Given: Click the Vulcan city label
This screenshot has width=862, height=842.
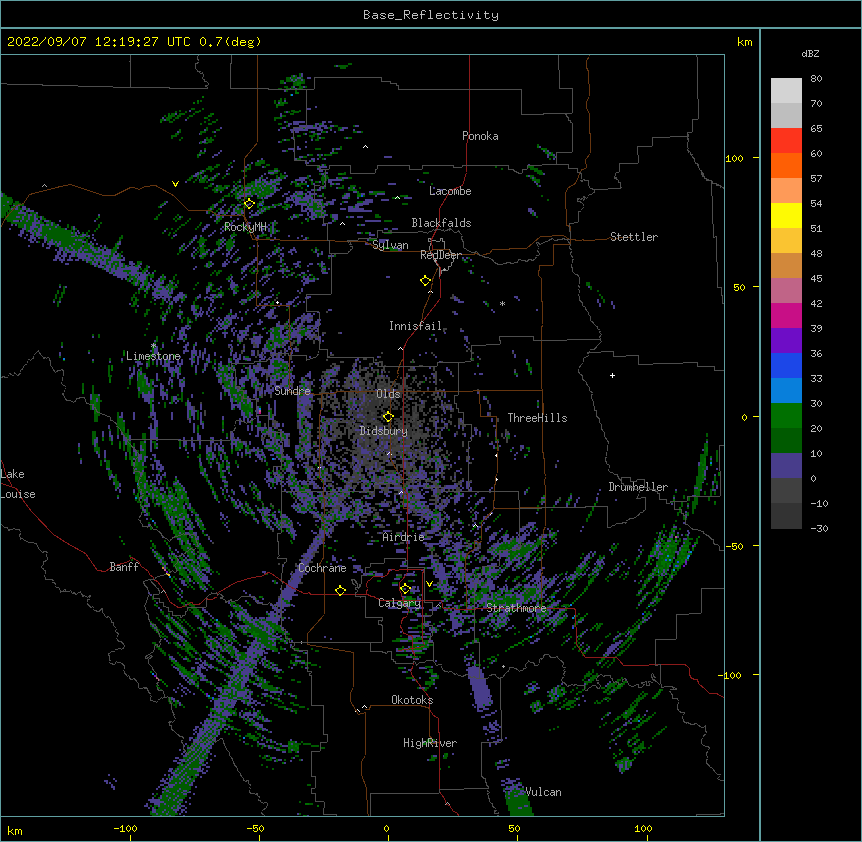Looking at the screenshot, I should [543, 792].
